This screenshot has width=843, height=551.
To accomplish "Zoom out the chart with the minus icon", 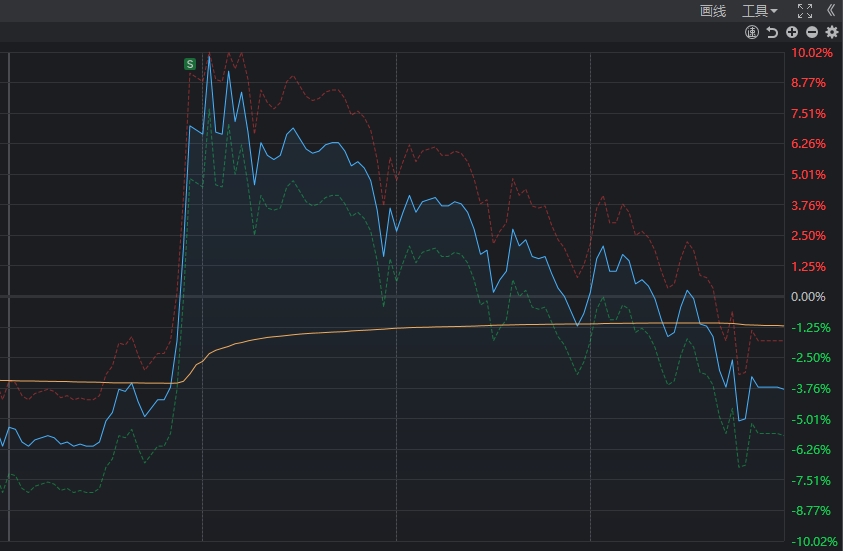I will (812, 32).
